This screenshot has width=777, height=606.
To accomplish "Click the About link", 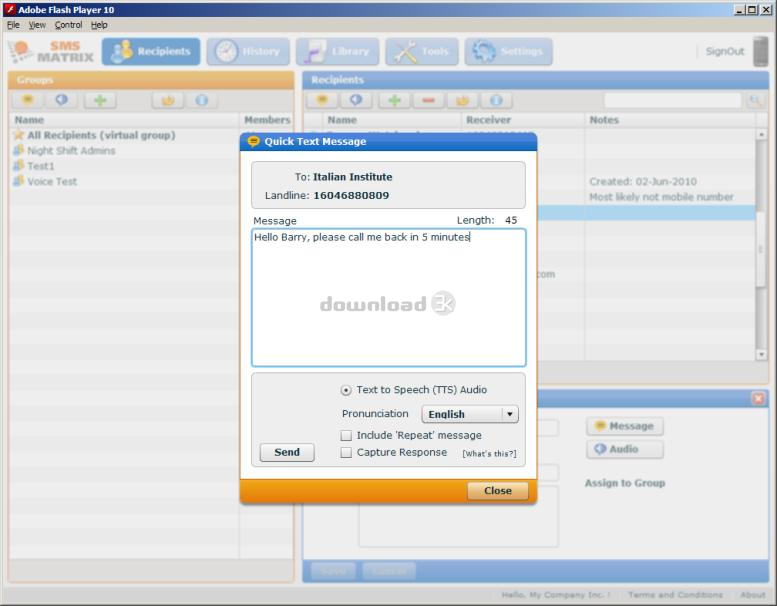I will tap(753, 594).
